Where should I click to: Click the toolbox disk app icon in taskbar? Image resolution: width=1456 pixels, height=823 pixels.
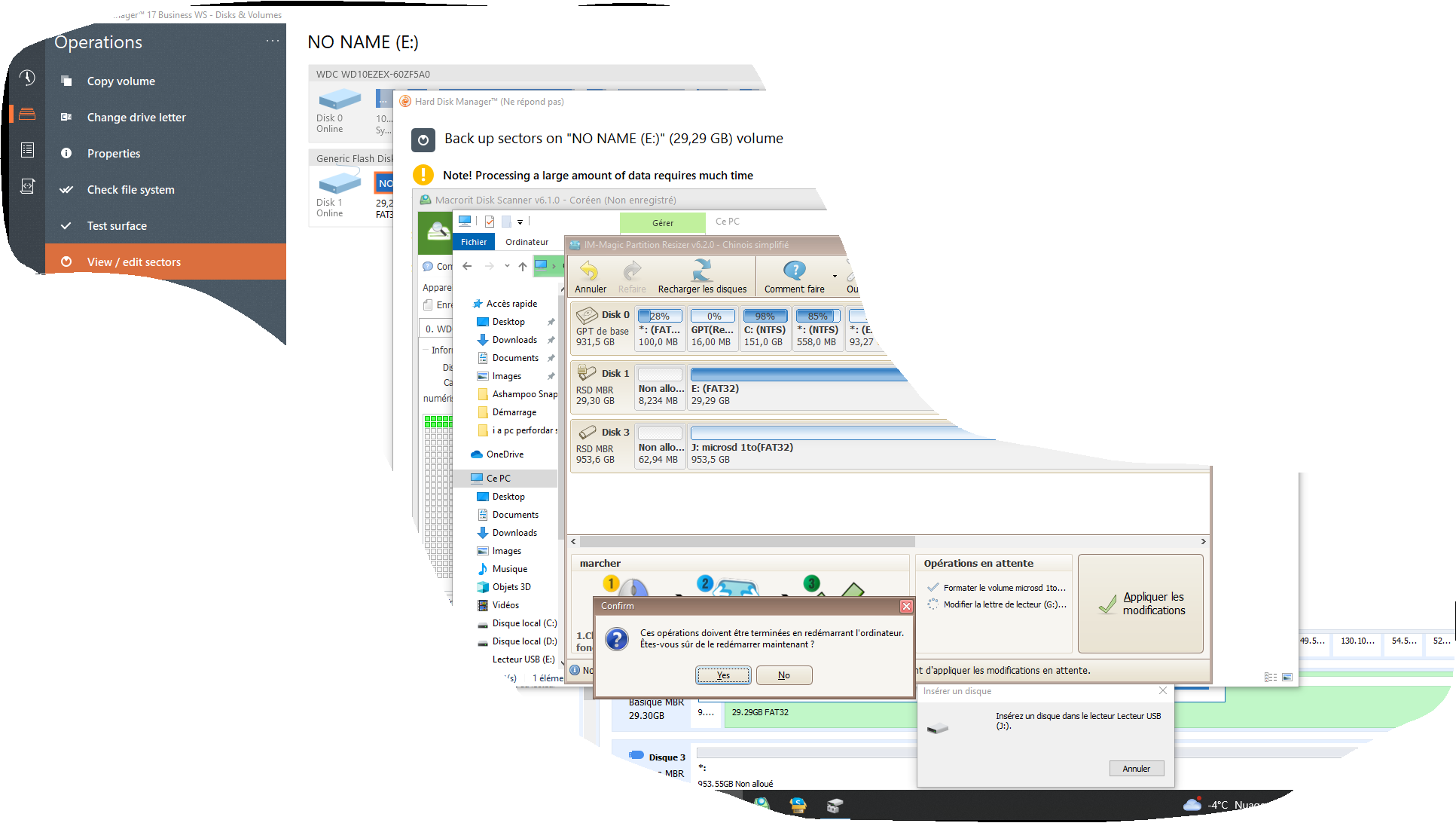[834, 806]
